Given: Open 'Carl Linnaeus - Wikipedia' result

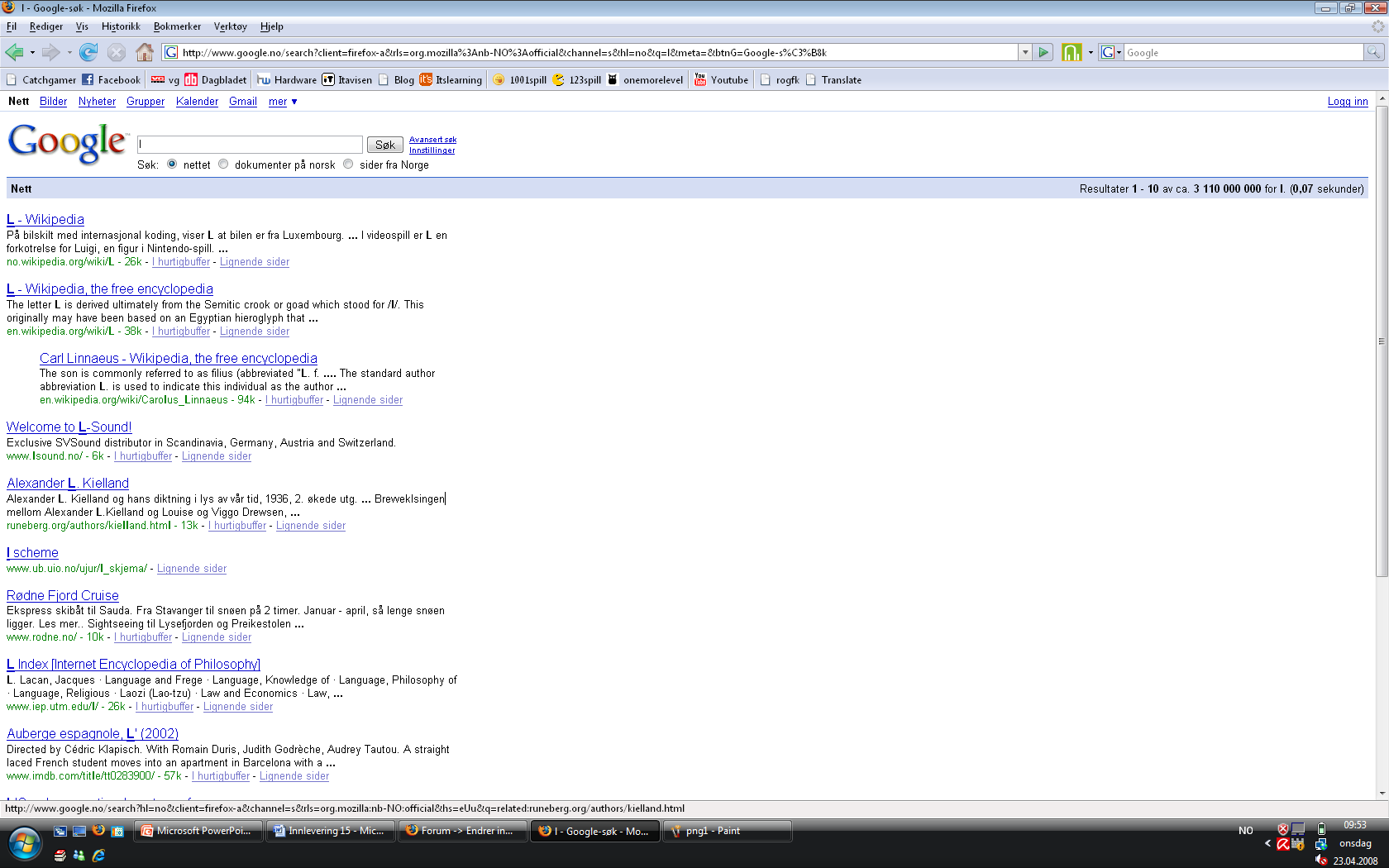Looking at the screenshot, I should (x=179, y=358).
